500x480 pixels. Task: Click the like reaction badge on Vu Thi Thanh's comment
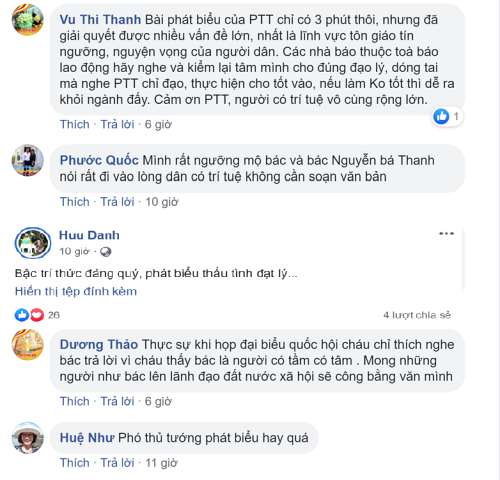(447, 117)
